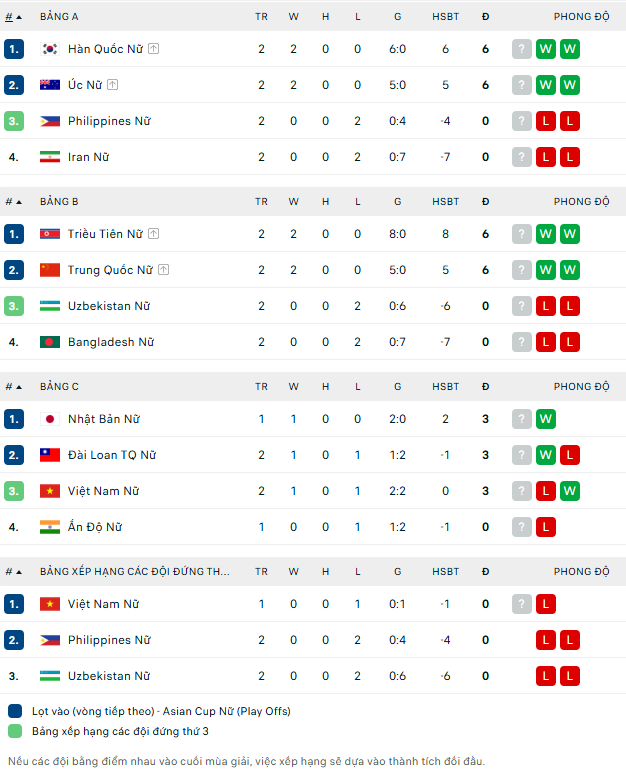Click the green W badge for Nhật Bản Nữ
This screenshot has height=771, width=626.
coord(546,419)
